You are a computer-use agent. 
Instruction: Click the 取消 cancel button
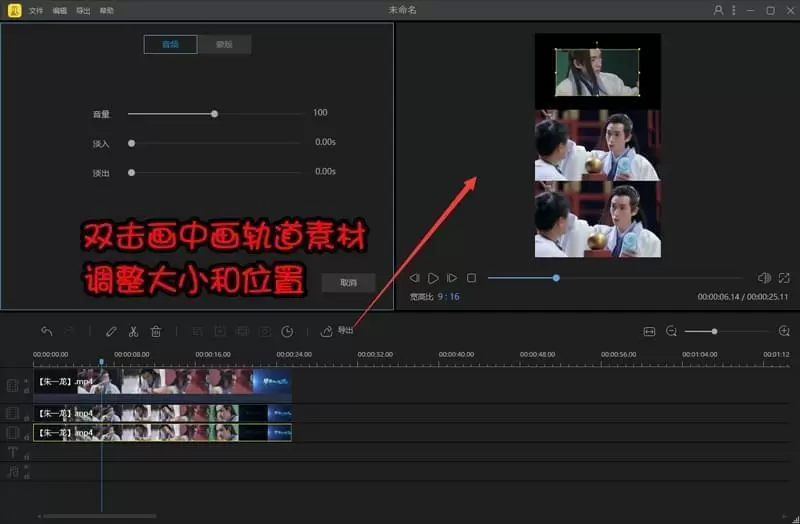pos(348,283)
